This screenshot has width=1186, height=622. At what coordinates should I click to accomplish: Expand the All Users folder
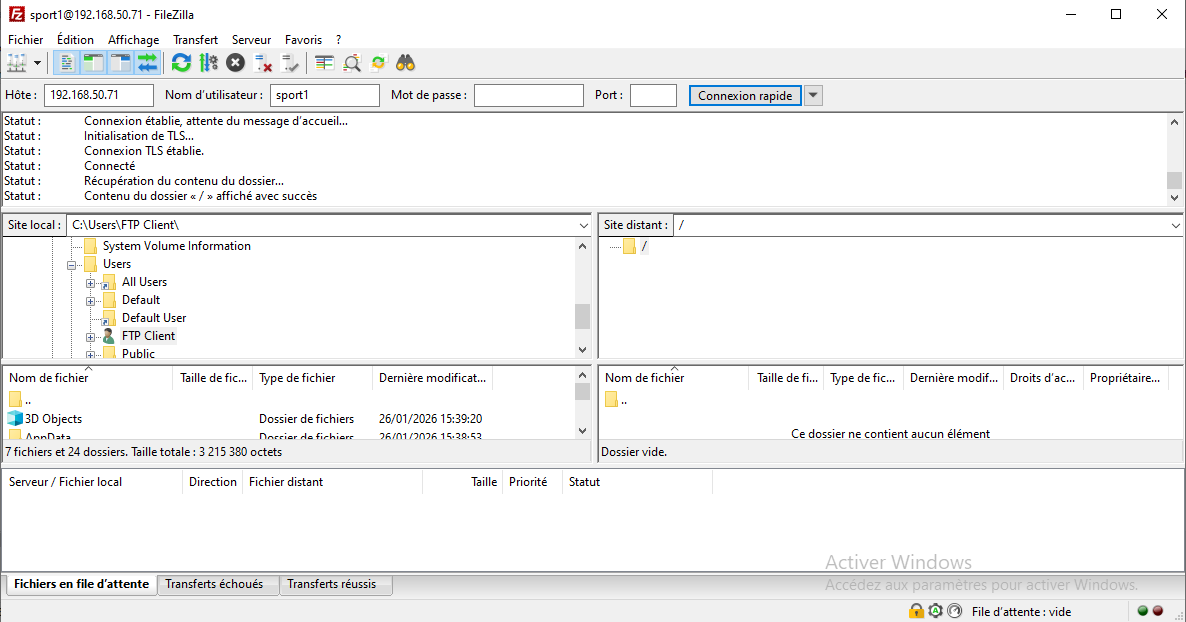[x=90, y=283]
